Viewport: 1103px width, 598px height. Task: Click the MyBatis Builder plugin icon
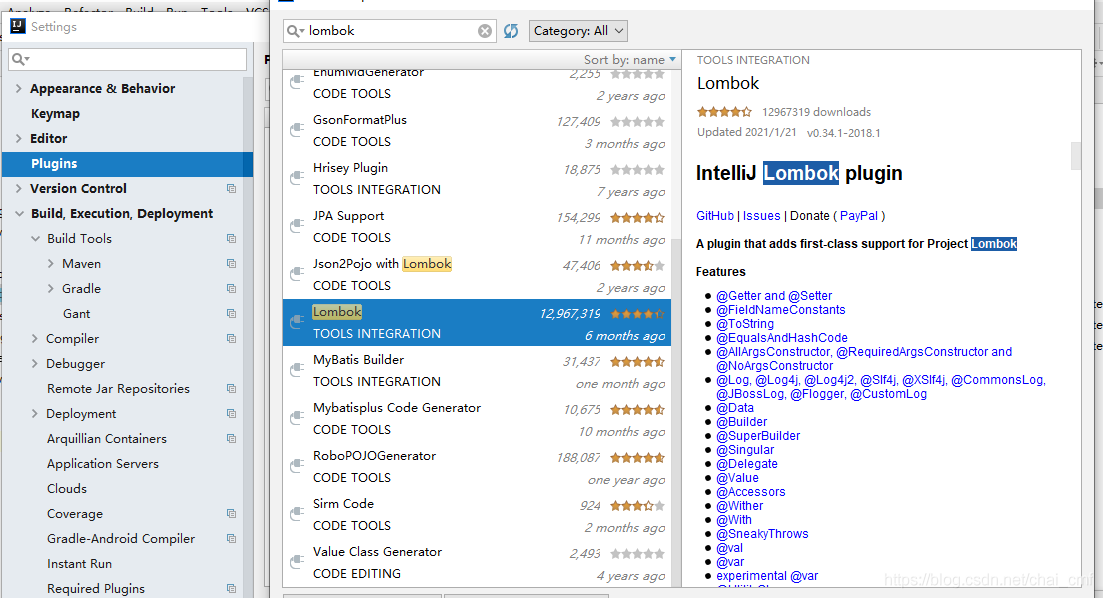click(297, 369)
